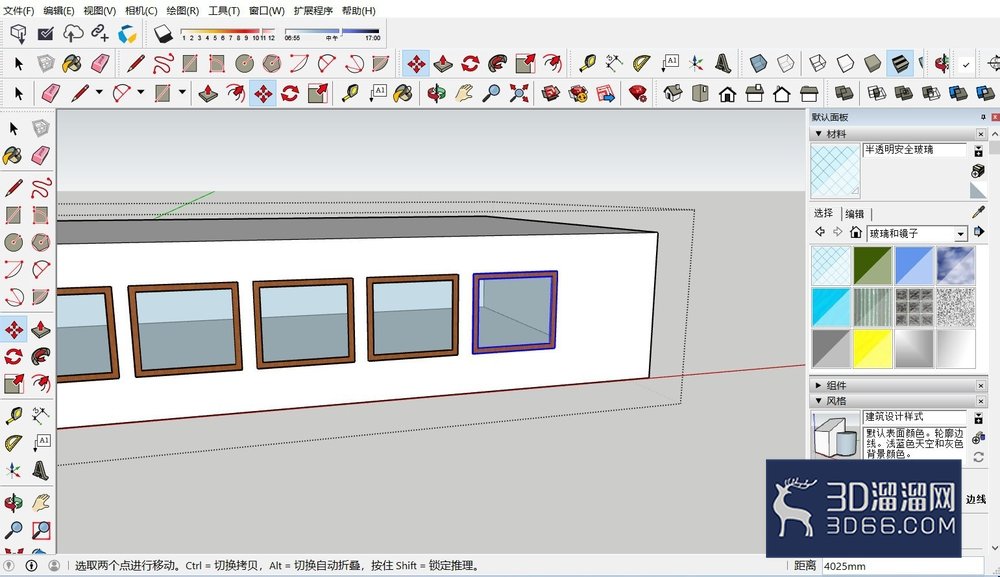Collapse the 材料 panel
Screen dimensions: 1000x577
[818, 134]
